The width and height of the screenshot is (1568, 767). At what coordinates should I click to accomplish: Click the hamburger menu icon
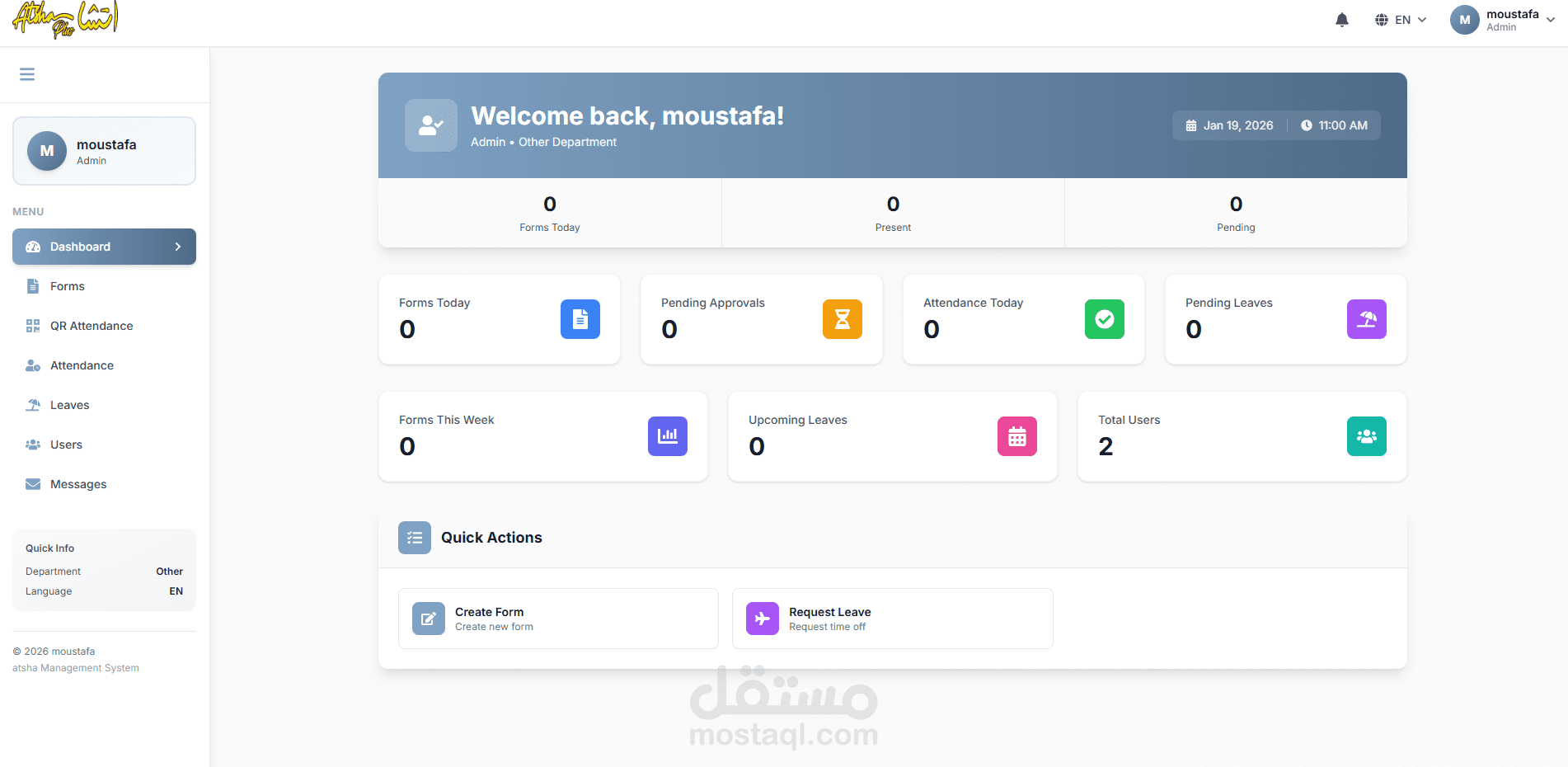point(27,74)
